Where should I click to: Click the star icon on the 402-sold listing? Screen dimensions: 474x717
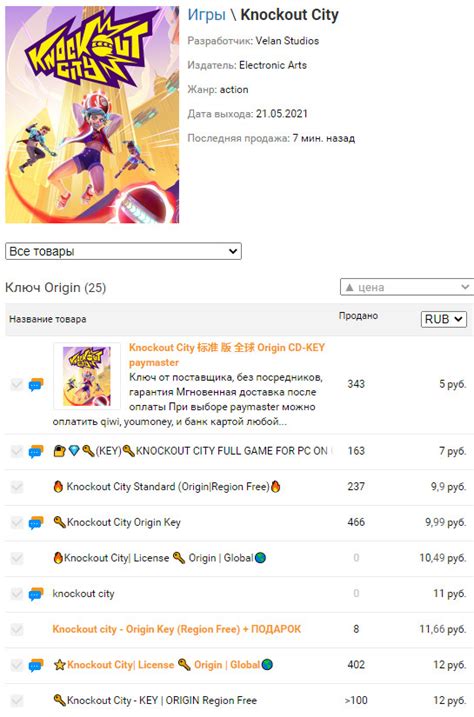point(59,665)
